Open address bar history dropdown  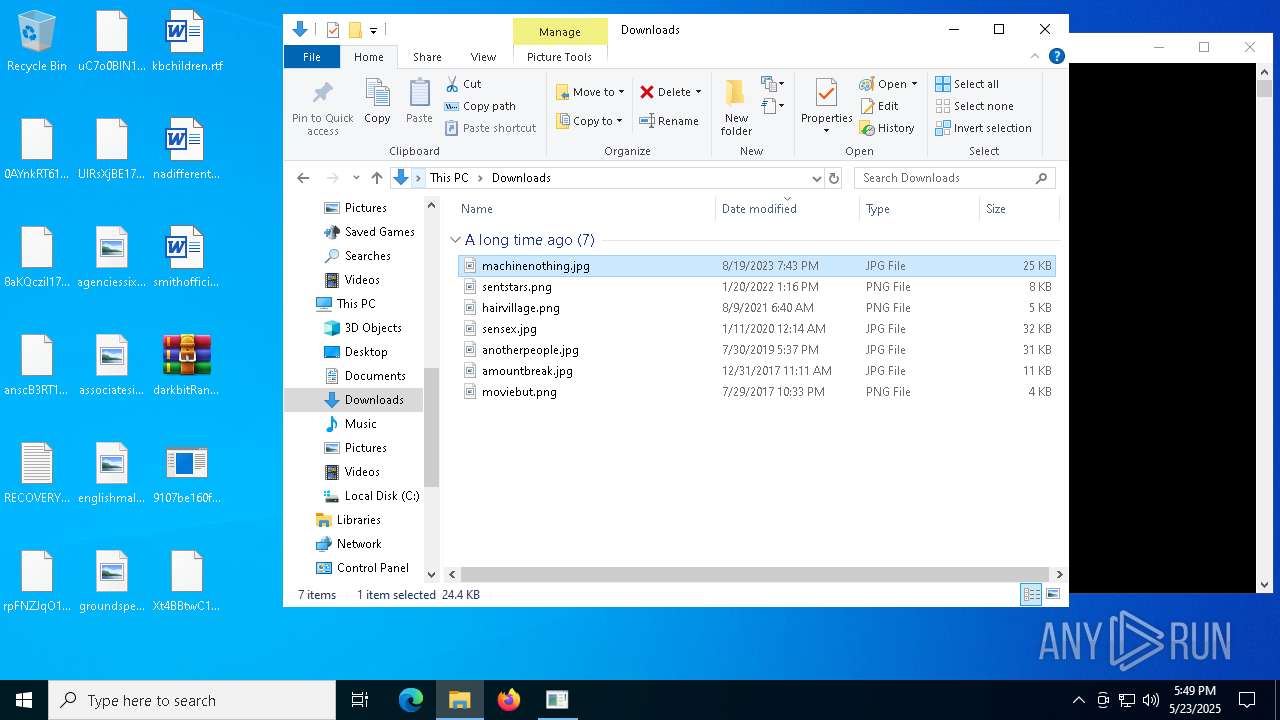coord(817,178)
